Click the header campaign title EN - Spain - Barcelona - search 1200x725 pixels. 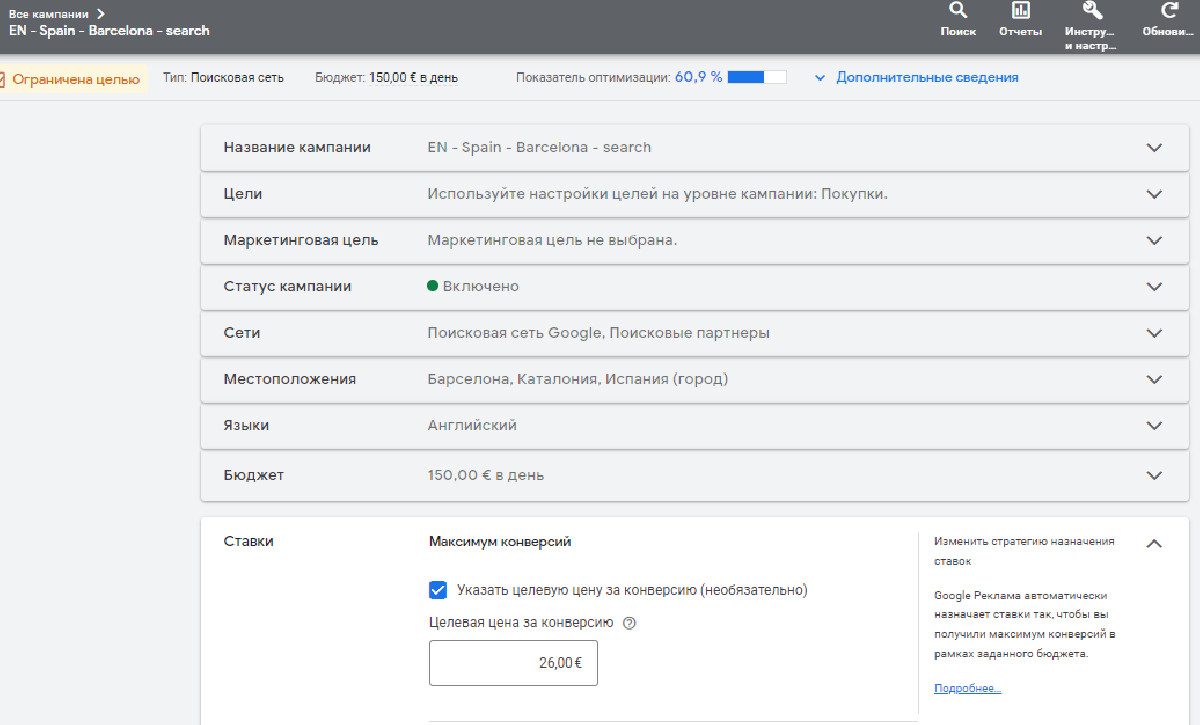[x=109, y=31]
